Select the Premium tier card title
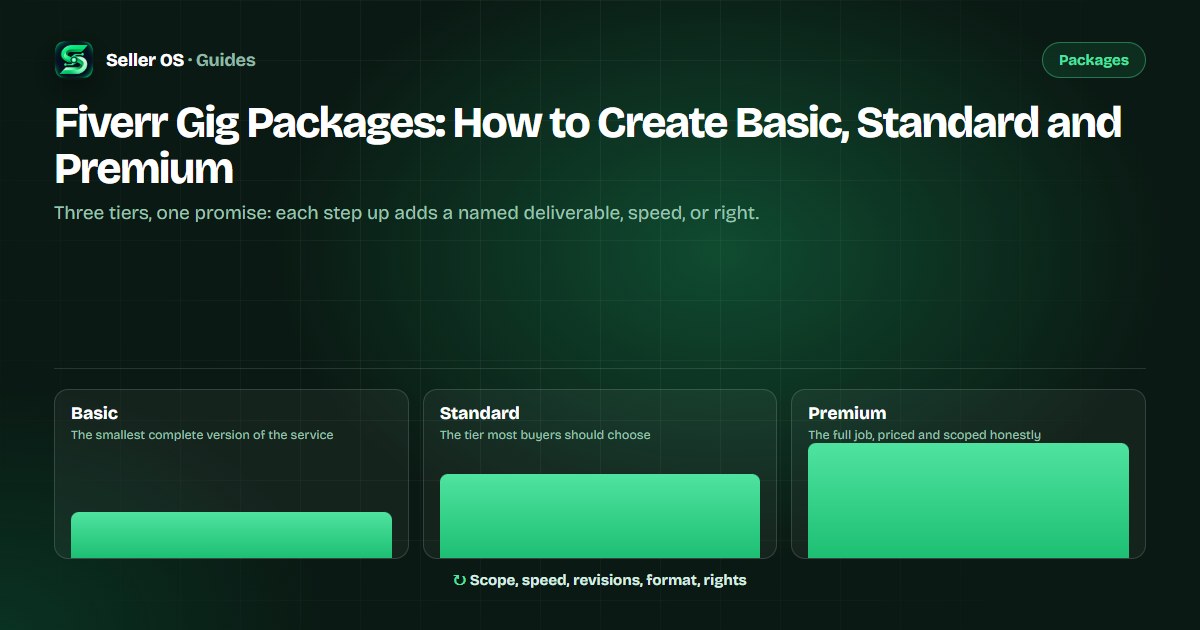This screenshot has width=1200, height=630. click(x=847, y=413)
